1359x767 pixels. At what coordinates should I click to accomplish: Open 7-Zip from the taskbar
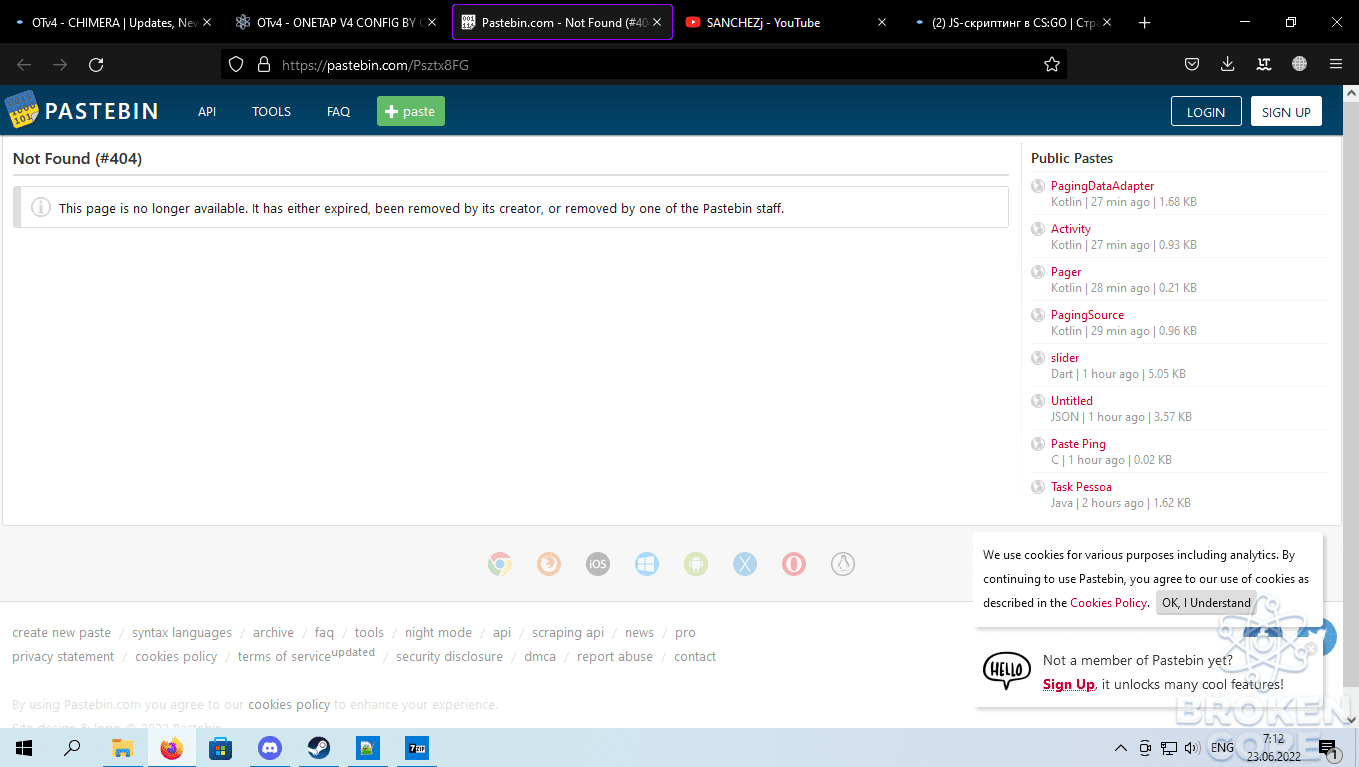click(x=417, y=748)
